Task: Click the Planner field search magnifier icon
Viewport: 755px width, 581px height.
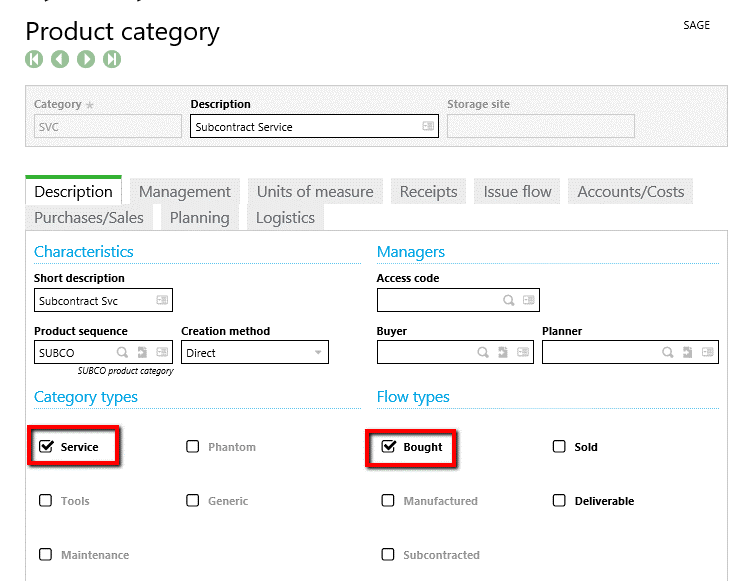Action: [x=668, y=353]
